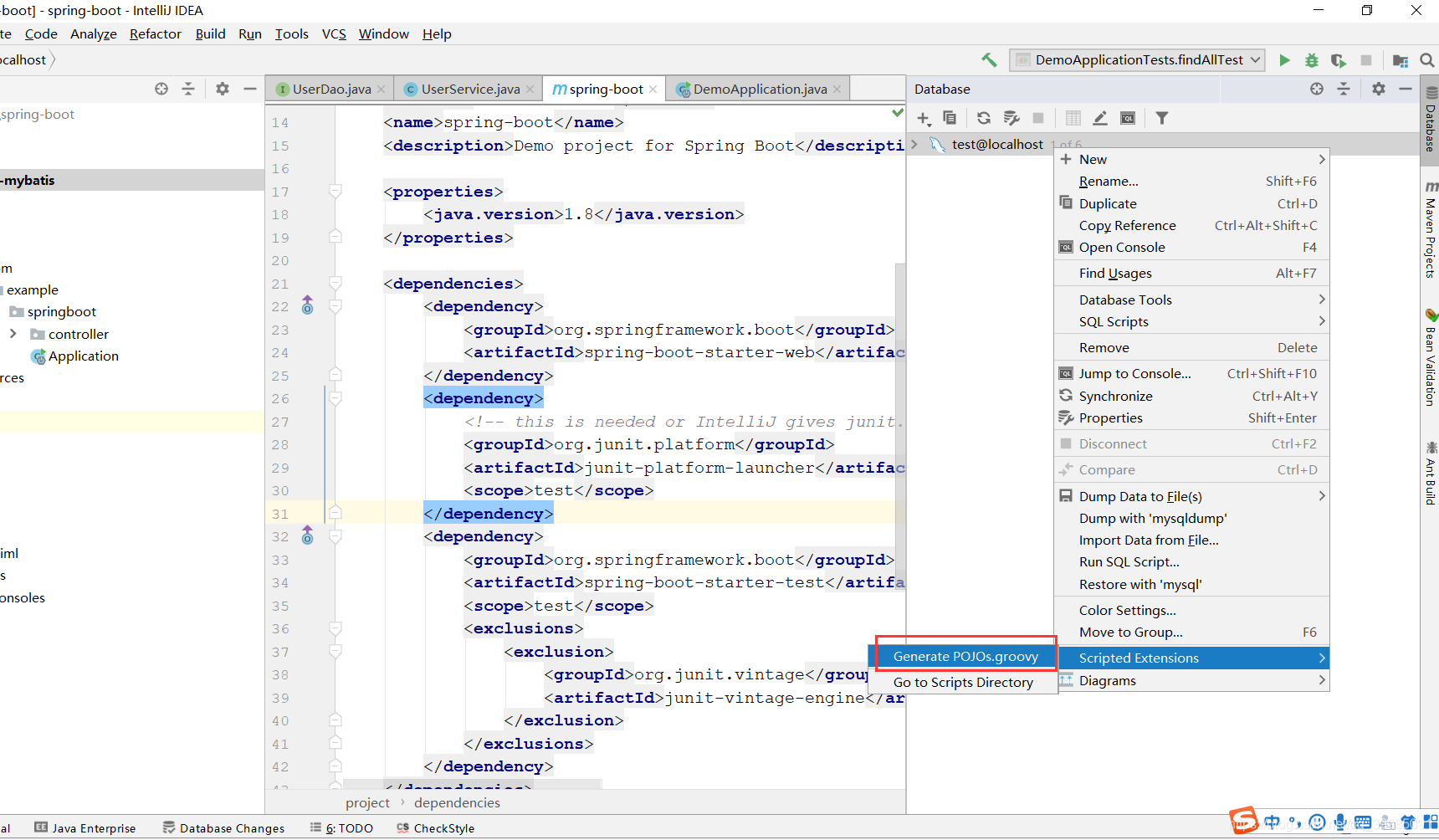The image size is (1439, 840).
Task: Add a new data source with plus icon
Action: click(924, 118)
